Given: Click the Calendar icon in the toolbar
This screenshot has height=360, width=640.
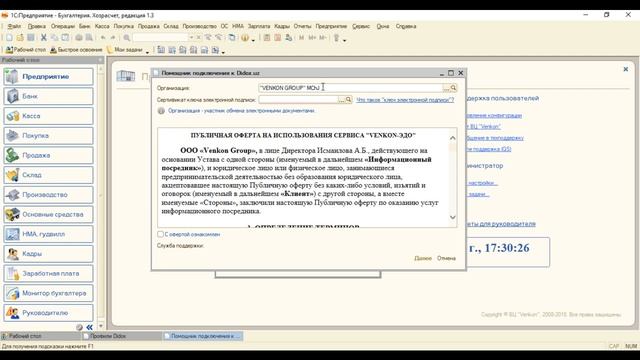Looking at the screenshot, I should pos(278,38).
